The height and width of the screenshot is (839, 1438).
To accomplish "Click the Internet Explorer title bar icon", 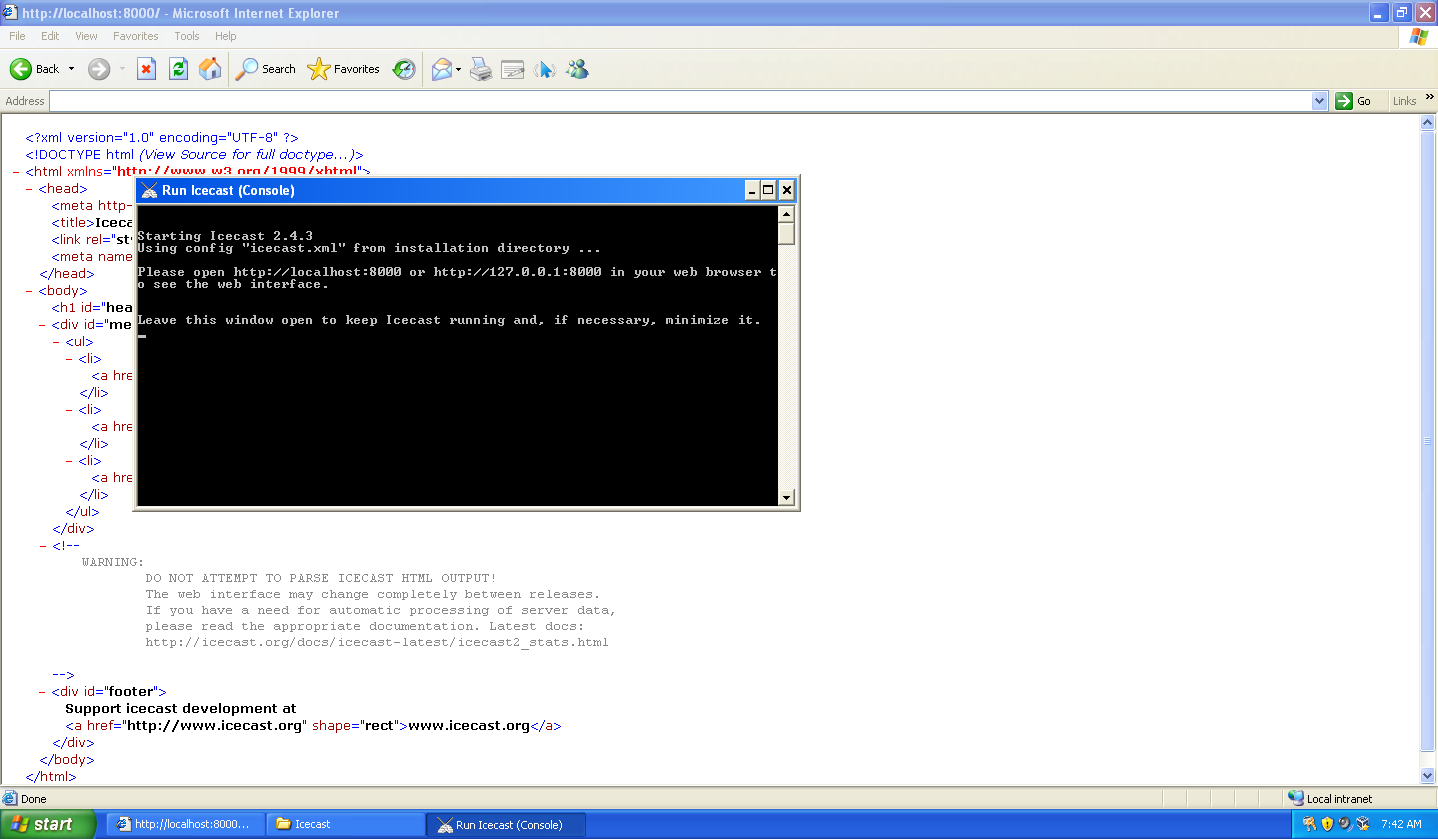I will coord(11,13).
